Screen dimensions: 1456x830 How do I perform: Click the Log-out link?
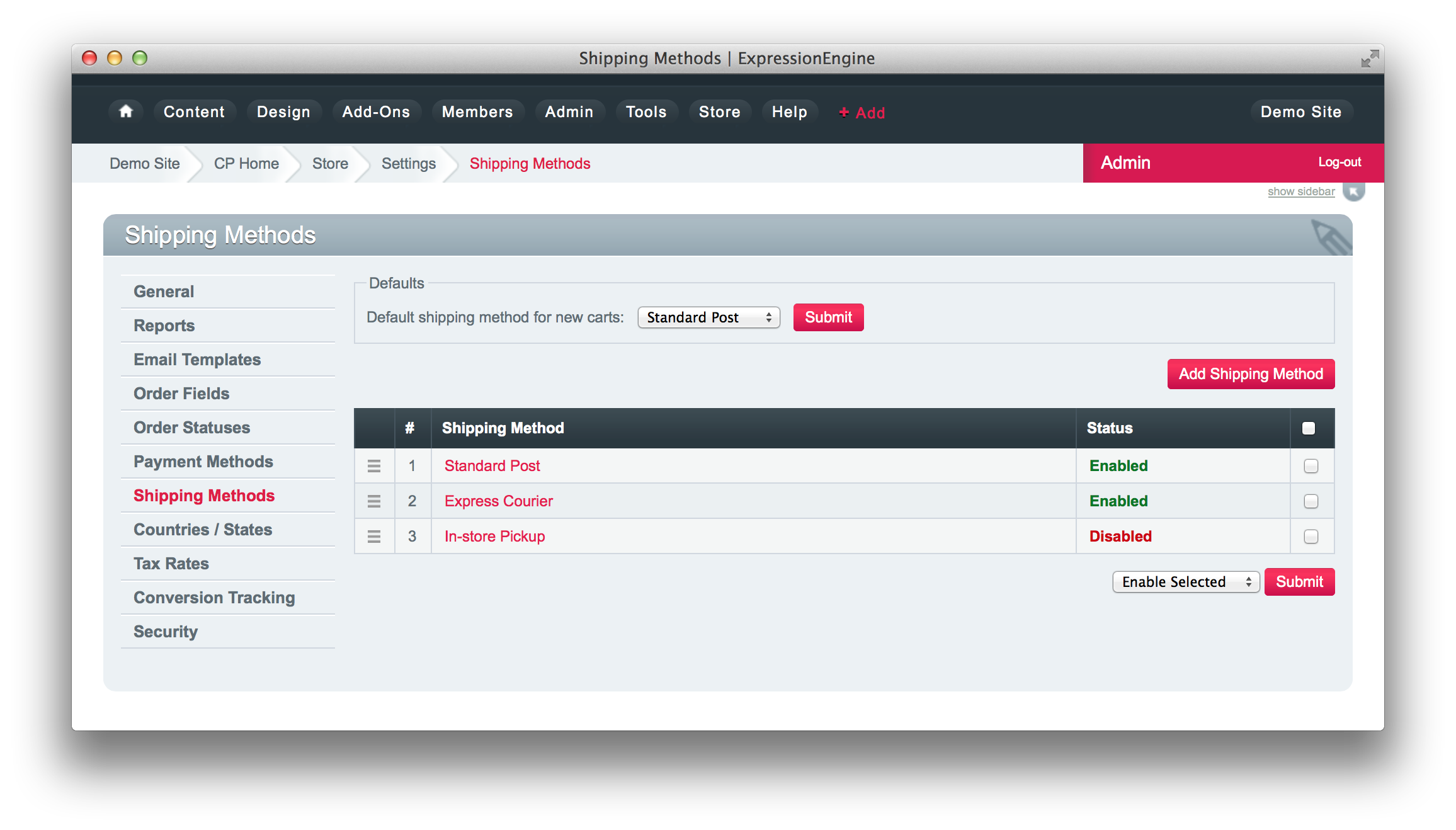pos(1339,162)
